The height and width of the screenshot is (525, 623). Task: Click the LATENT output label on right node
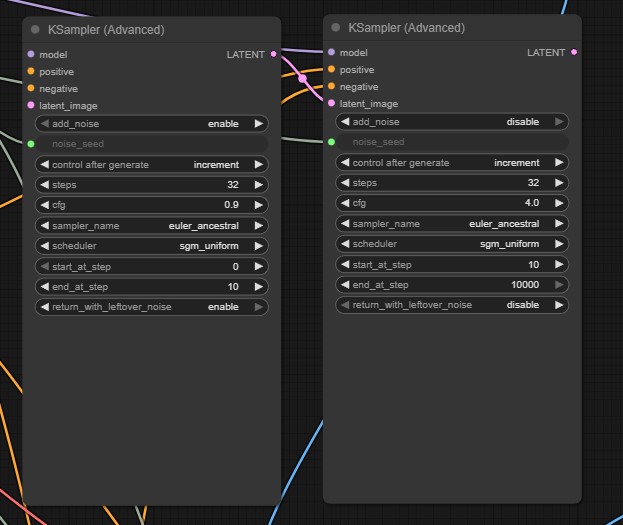(x=546, y=52)
